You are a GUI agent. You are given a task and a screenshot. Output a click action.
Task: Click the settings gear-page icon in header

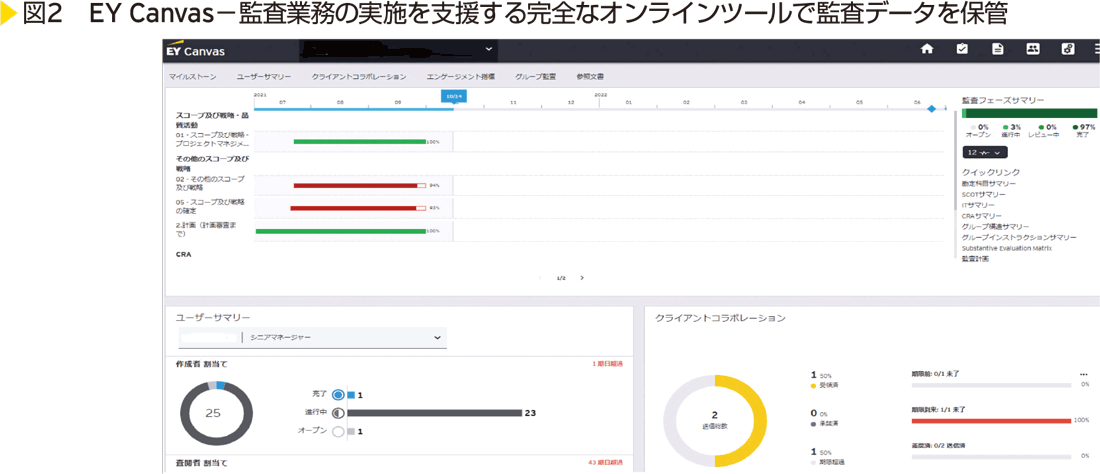[1068, 49]
